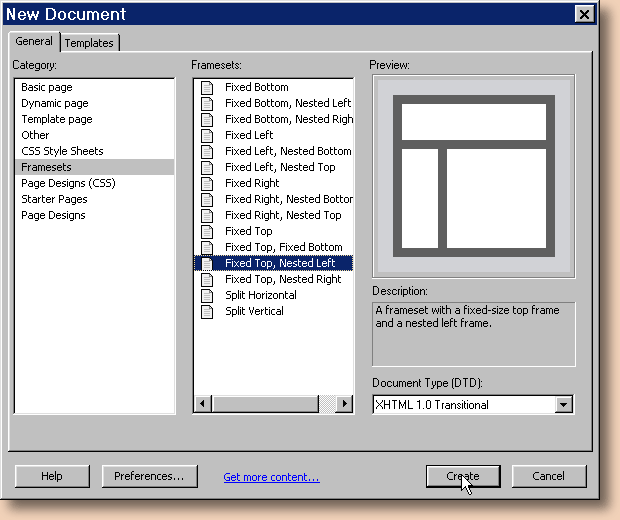Click the Fixed Left frameset page icon
Viewport: 620px width, 520px height.
pos(207,135)
